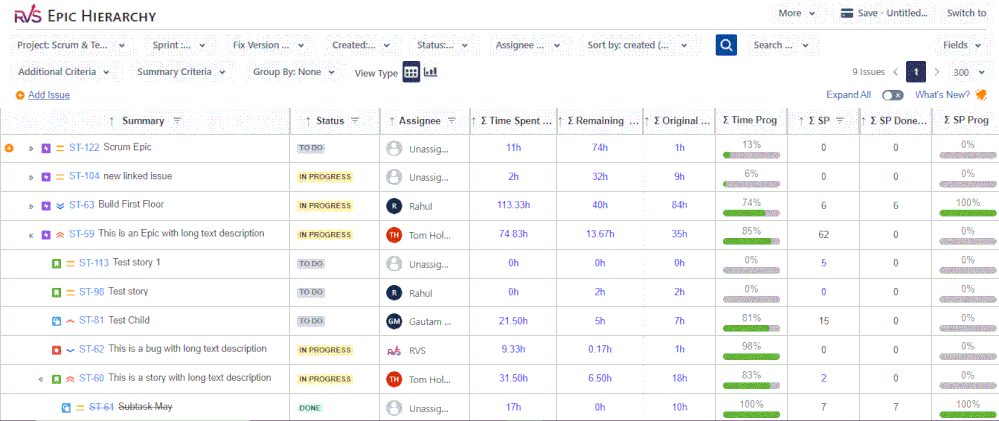Click Rahul's avatar on the ST-63 row

pos(394,206)
